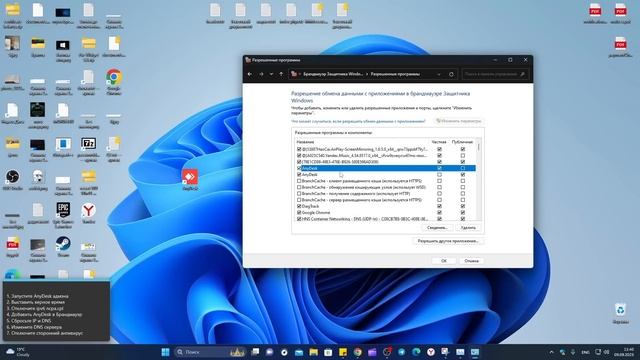Click the 'Название' column header
This screenshot has width=640, height=360.
point(305,142)
